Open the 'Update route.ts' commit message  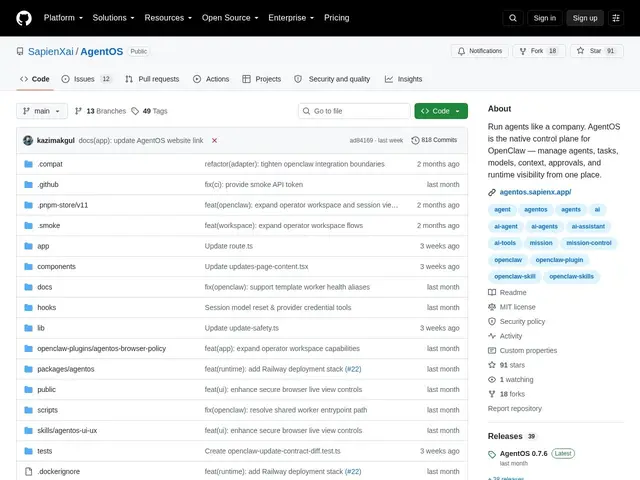pyautogui.click(x=229, y=246)
